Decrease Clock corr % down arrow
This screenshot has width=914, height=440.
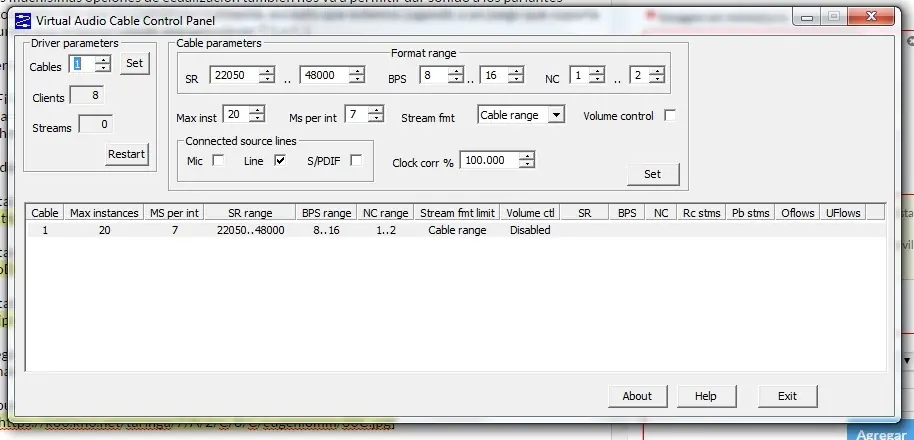pos(527,164)
